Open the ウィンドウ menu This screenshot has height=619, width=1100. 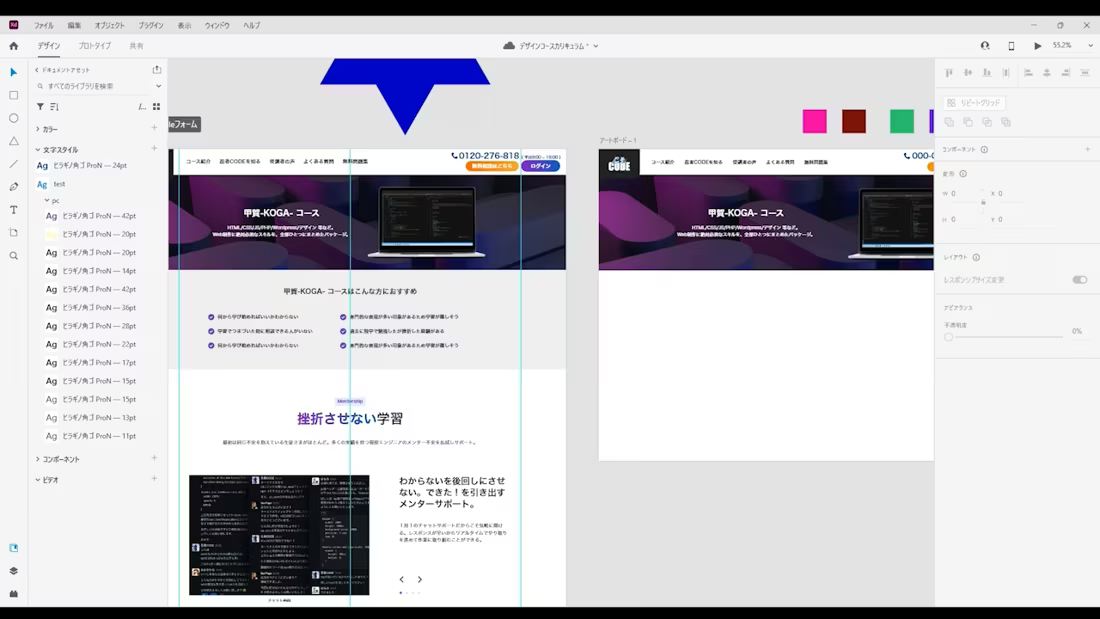click(x=217, y=25)
